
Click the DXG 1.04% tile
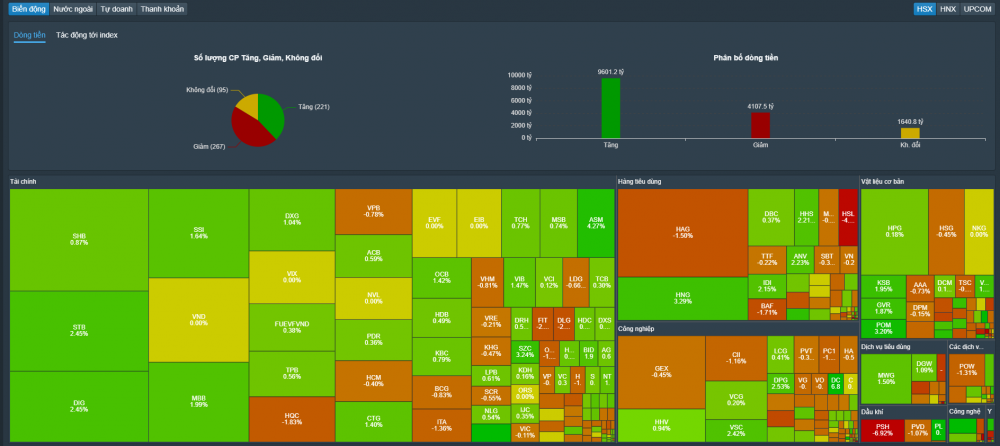point(292,219)
